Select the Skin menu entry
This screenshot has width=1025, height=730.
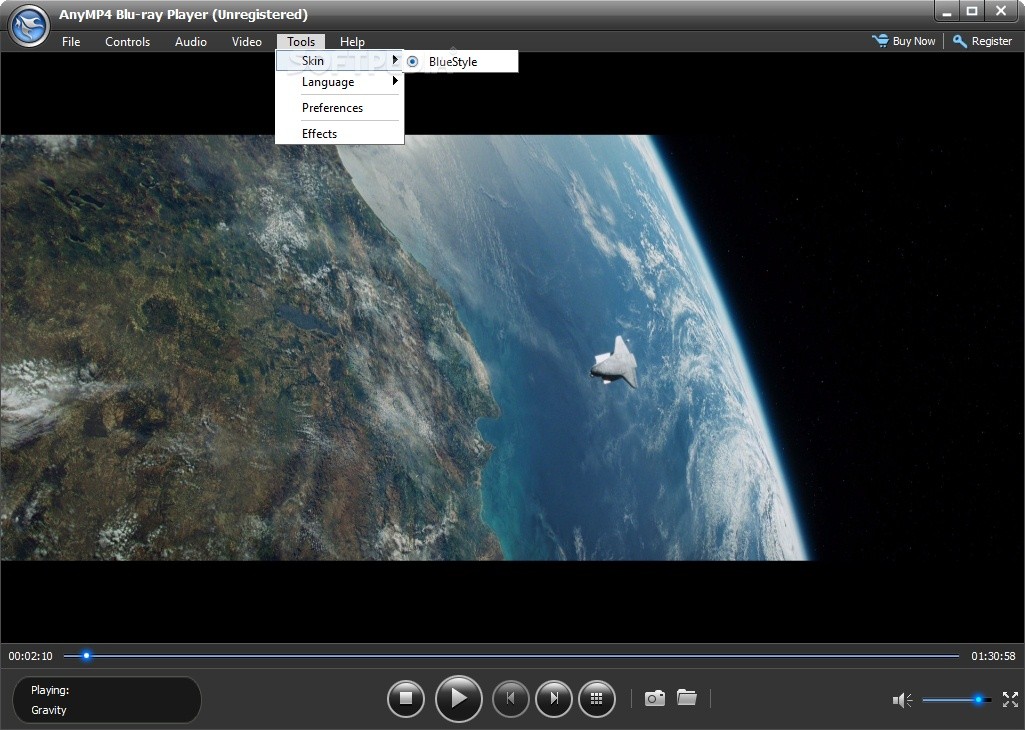pyautogui.click(x=340, y=61)
